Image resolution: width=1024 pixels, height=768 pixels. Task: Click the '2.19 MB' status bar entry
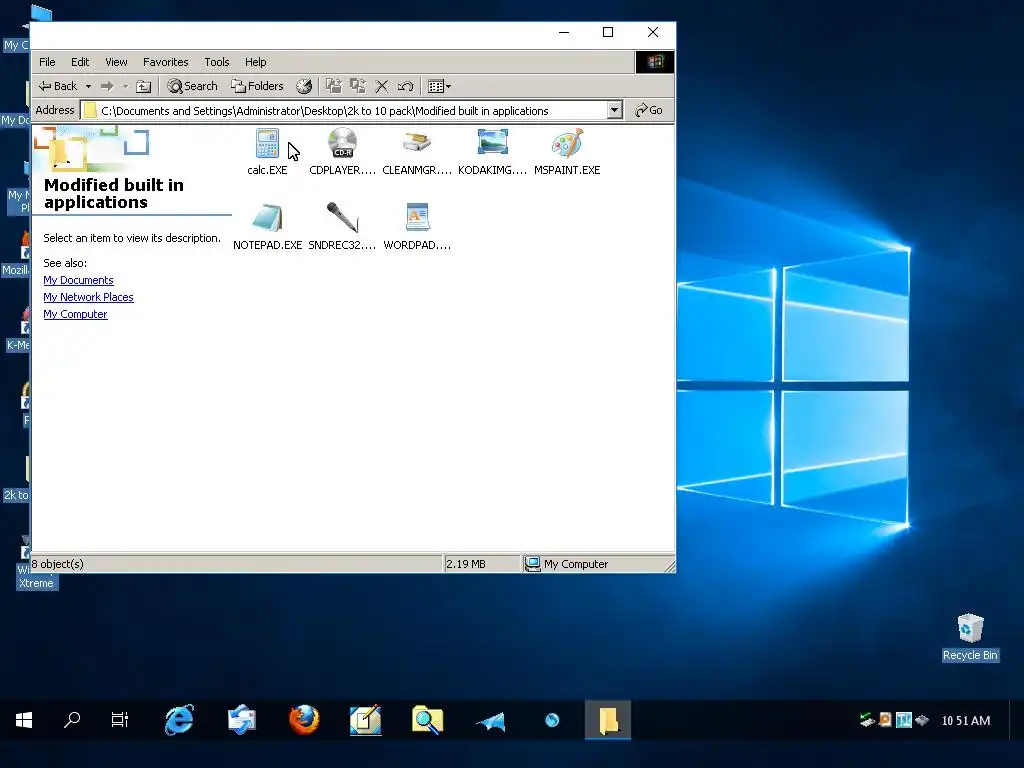point(466,564)
